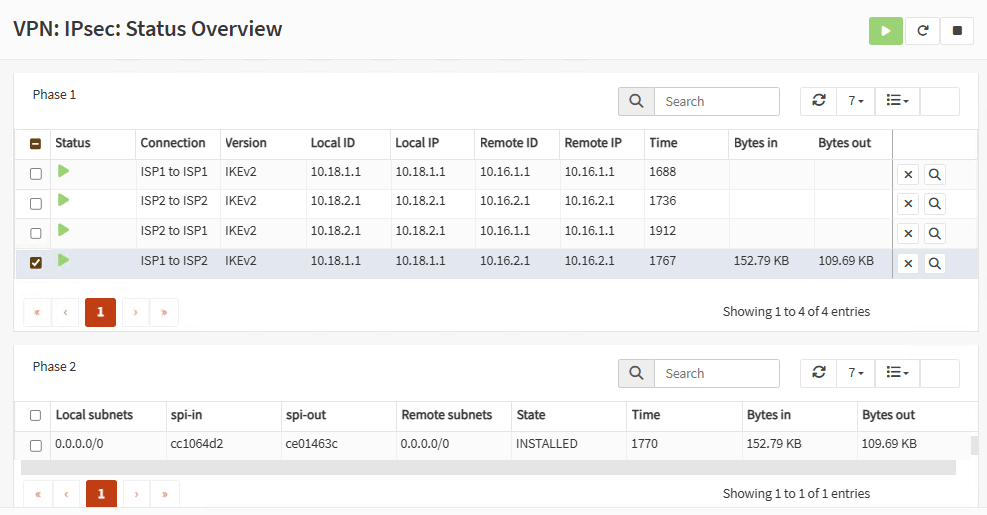Viewport: 987px width, 515px height.
Task: Click page 1 button in Phase 1 pagination
Action: point(100,312)
